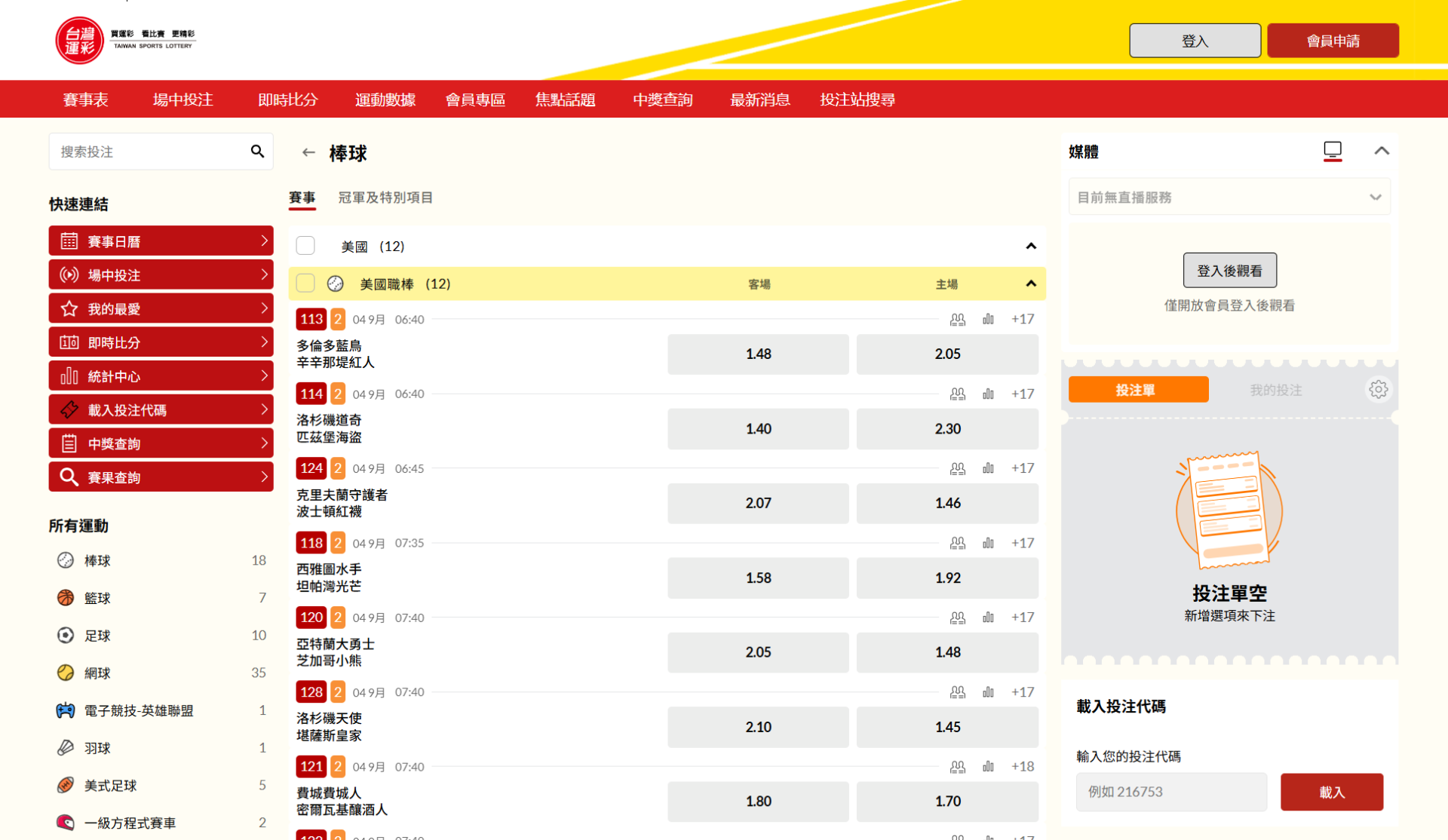Click the back arrow beside 棒球 title
This screenshot has height=840, width=1448.
308,153
